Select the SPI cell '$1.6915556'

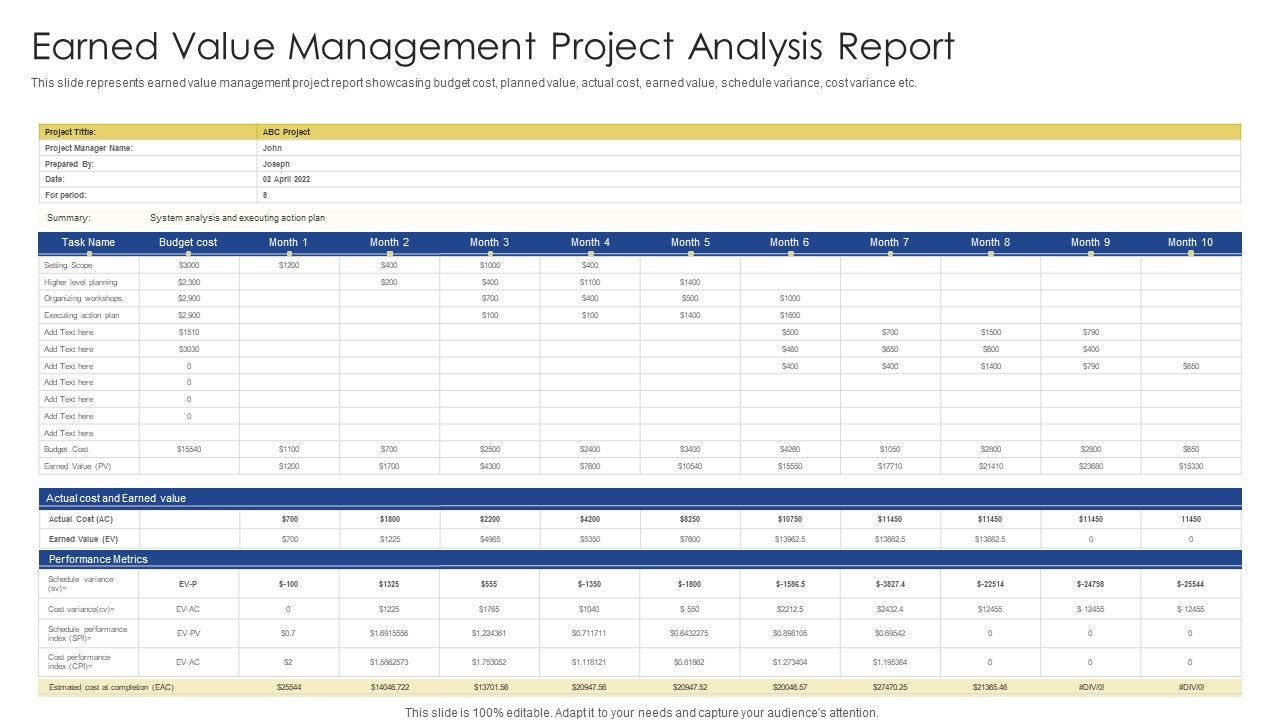pyautogui.click(x=390, y=633)
